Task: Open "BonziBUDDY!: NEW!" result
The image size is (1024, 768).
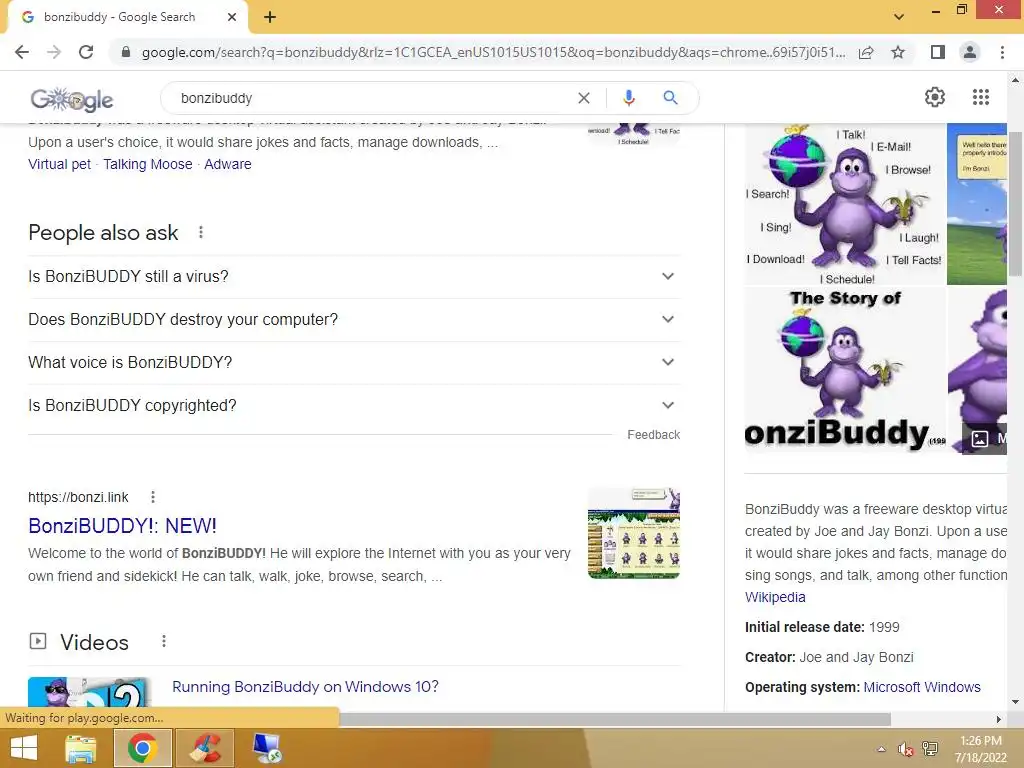Action: (122, 526)
